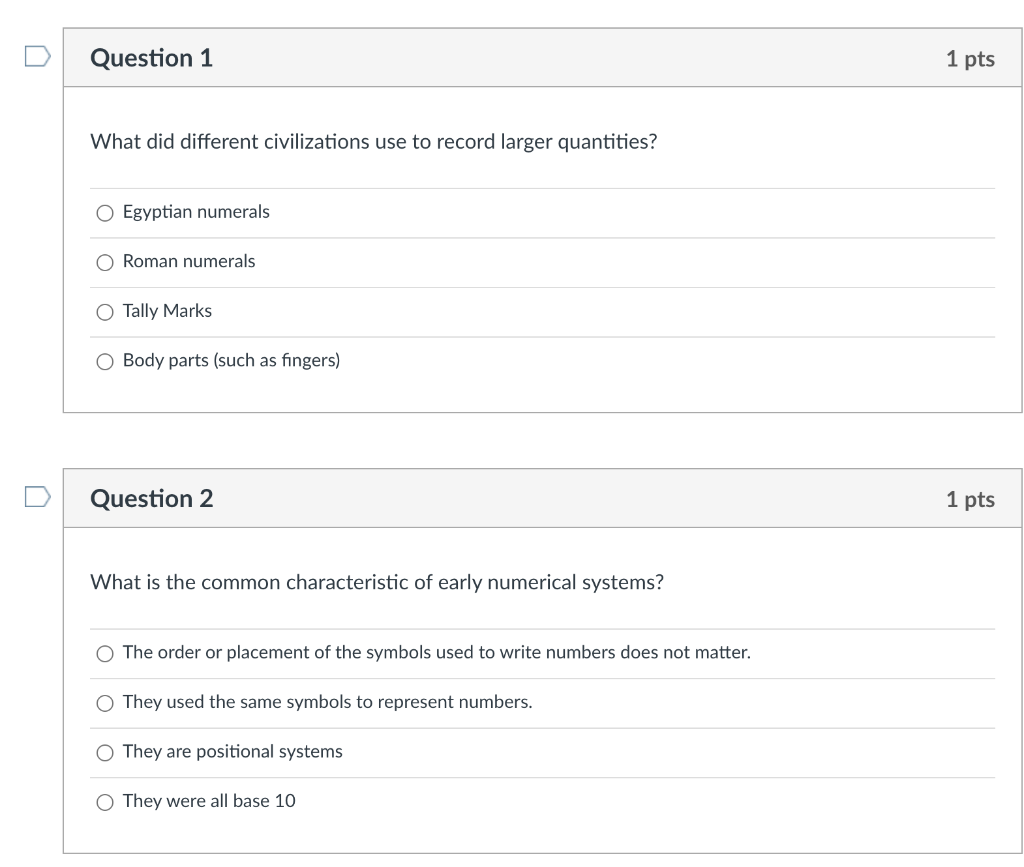The width and height of the screenshot is (1024, 867).
Task: Select "Body parts (such as fingers)" option
Action: (x=105, y=361)
